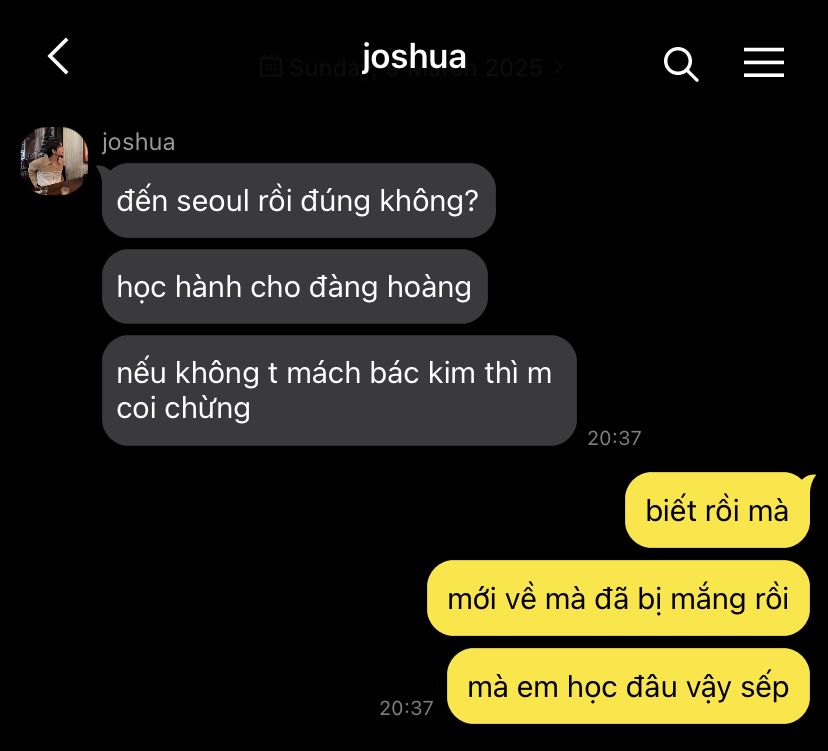Tap joshua's profile picture

click(x=54, y=161)
